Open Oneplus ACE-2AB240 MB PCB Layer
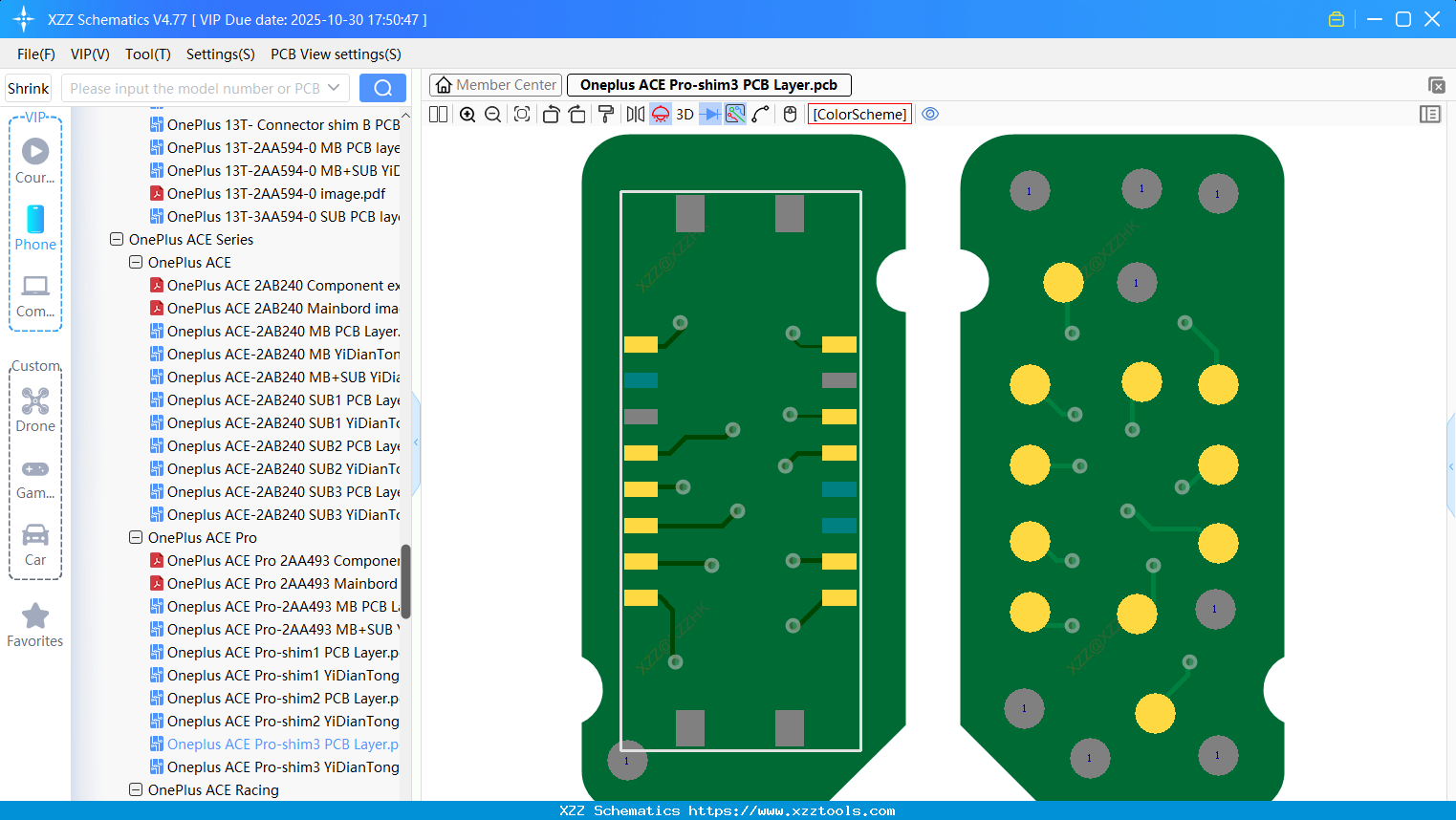Viewport: 1456px width, 820px height. (275, 331)
